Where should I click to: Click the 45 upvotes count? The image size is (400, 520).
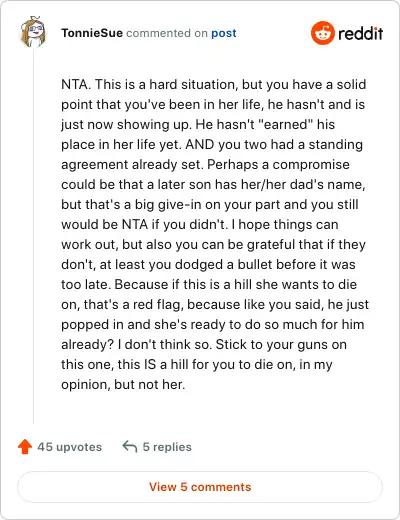tap(69, 447)
